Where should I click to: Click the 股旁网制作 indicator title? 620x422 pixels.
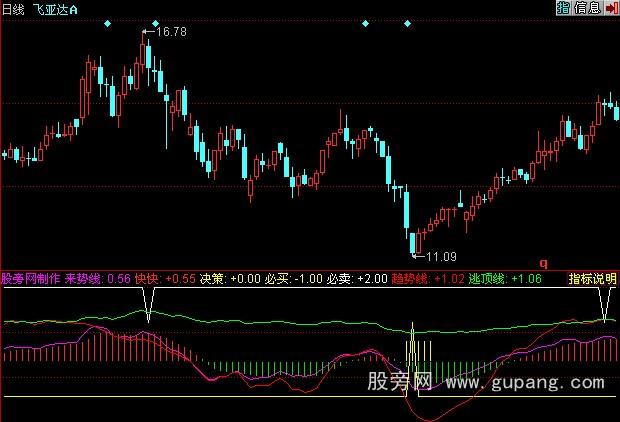pos(31,279)
